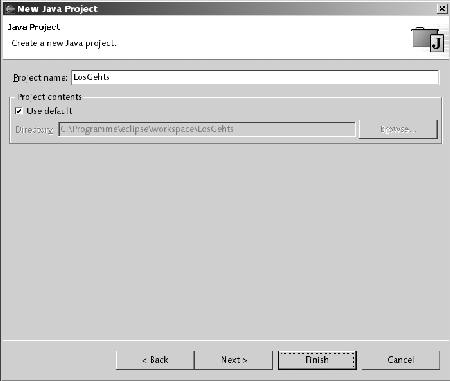450x381 pixels.
Task: Close the New Java Project dialog
Action: click(442, 9)
